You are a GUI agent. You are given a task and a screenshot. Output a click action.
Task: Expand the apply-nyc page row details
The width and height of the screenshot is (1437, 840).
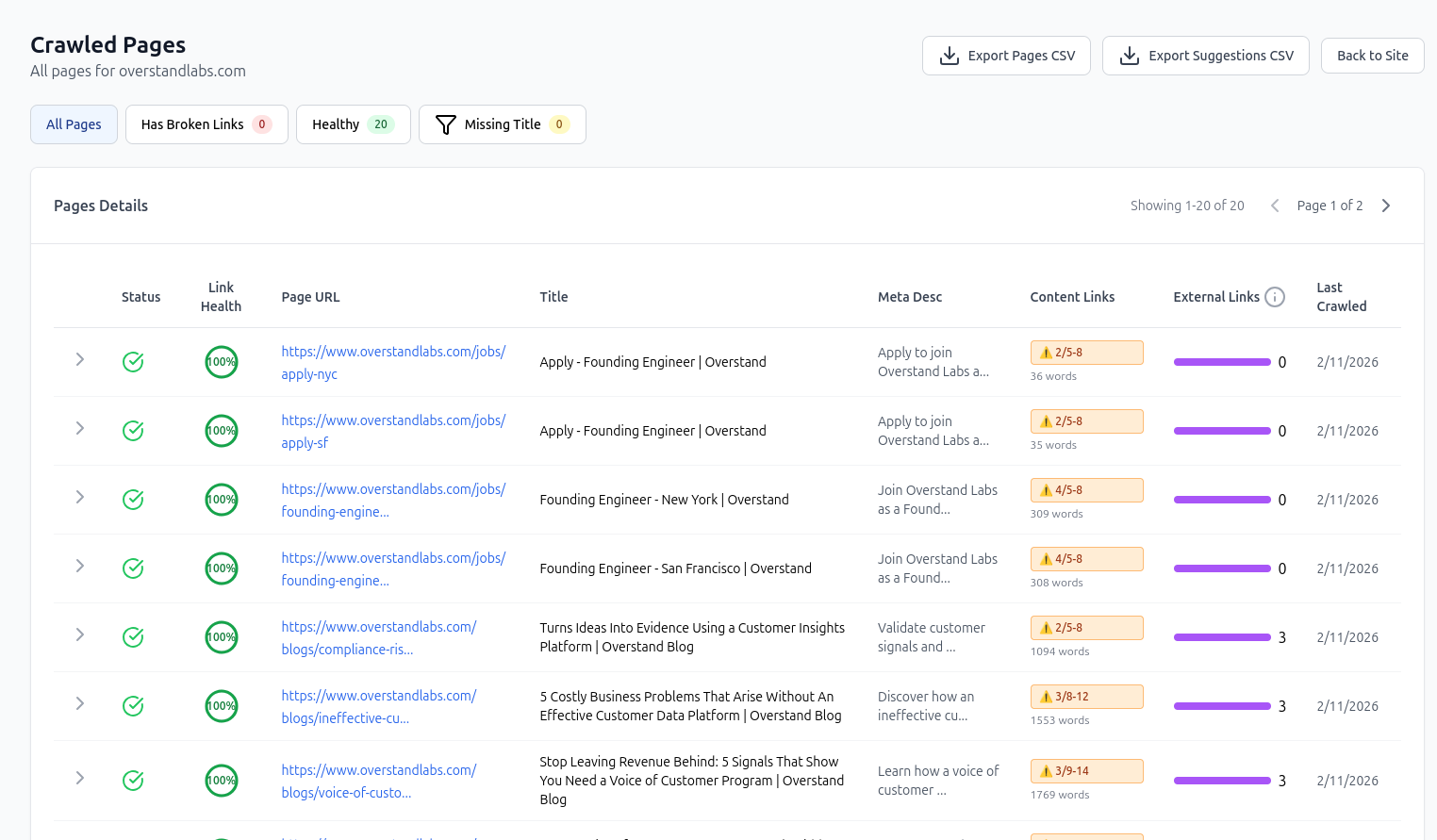click(x=79, y=359)
